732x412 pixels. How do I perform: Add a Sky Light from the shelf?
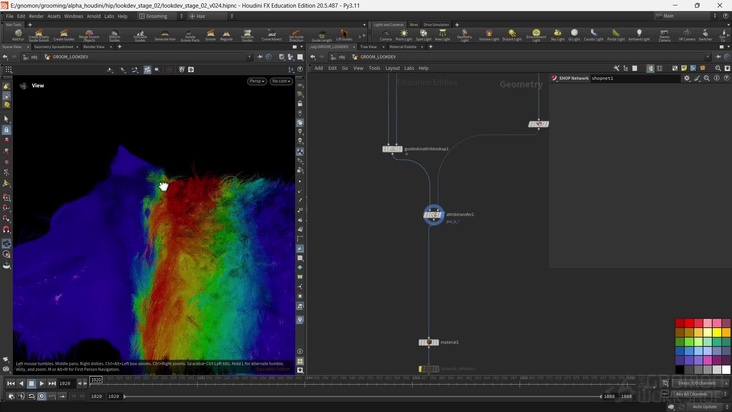pyautogui.click(x=557, y=35)
